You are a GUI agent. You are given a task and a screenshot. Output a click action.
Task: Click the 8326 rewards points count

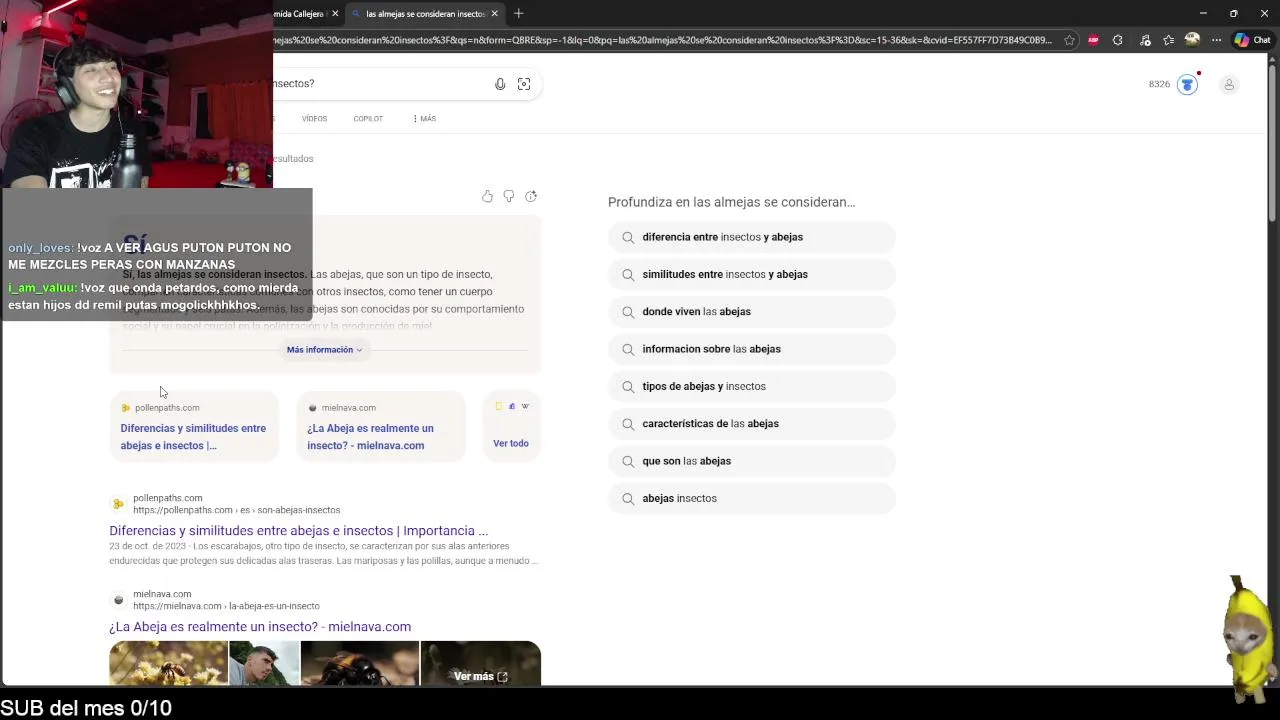click(1159, 84)
